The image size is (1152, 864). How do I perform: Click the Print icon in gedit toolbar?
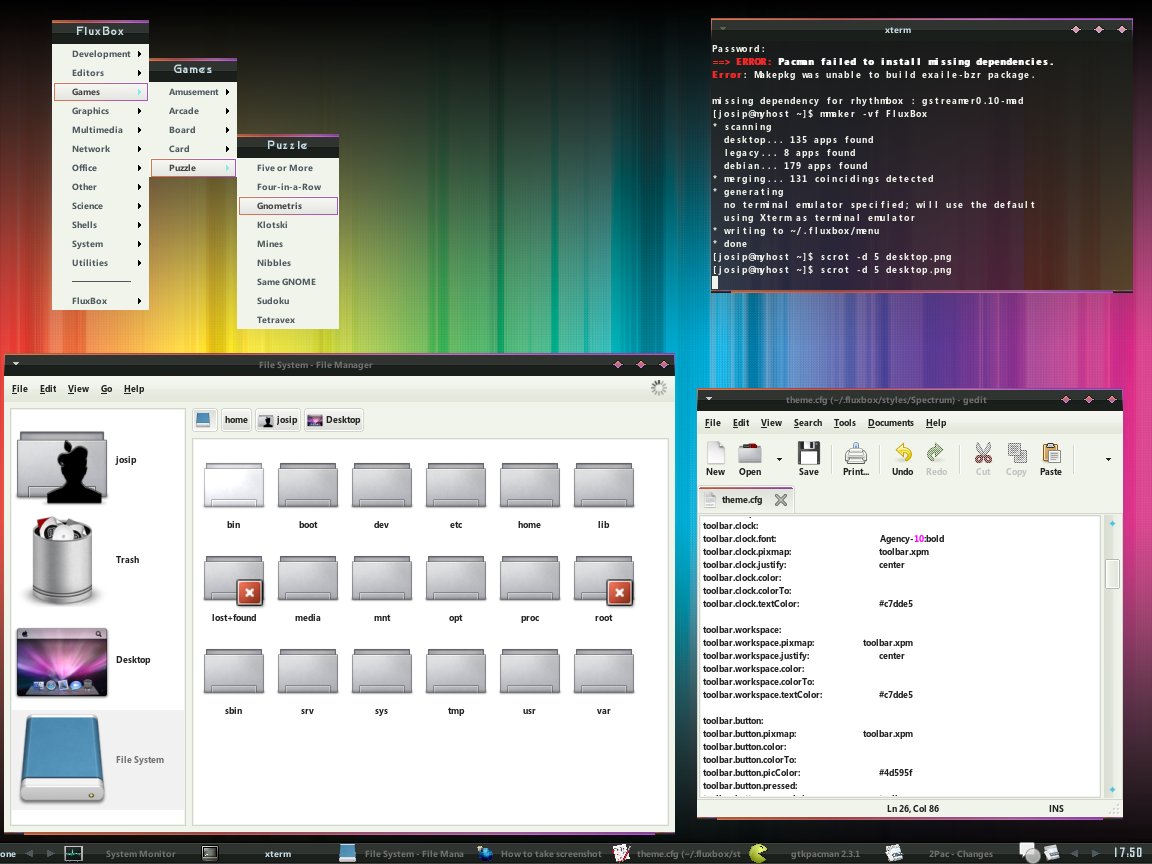point(855,458)
